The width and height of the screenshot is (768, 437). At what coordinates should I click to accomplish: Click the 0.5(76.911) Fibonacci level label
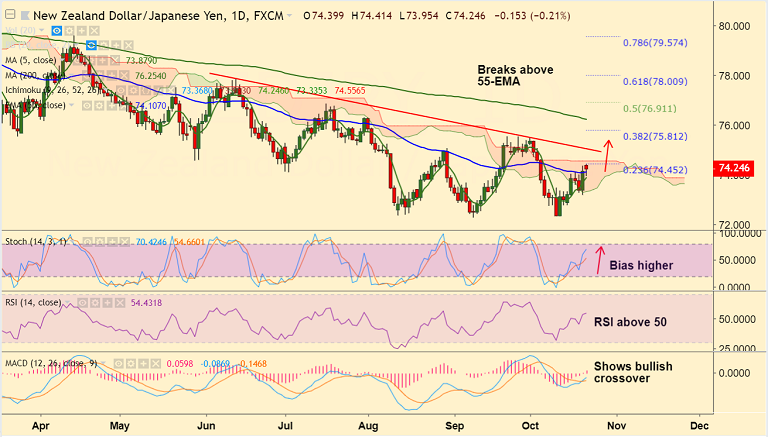pos(649,109)
